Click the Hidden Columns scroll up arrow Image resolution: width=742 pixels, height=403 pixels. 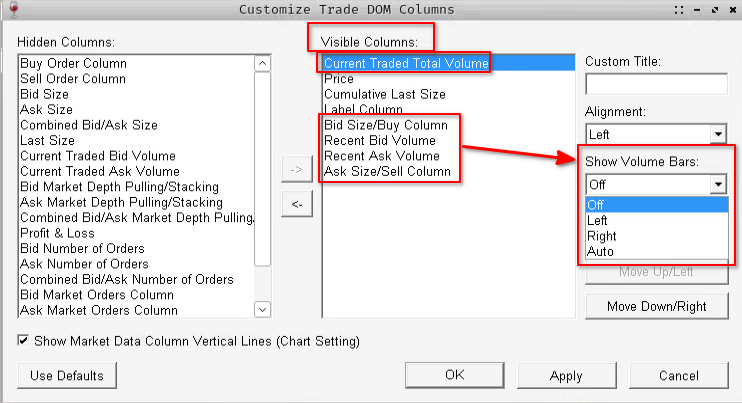[263, 63]
